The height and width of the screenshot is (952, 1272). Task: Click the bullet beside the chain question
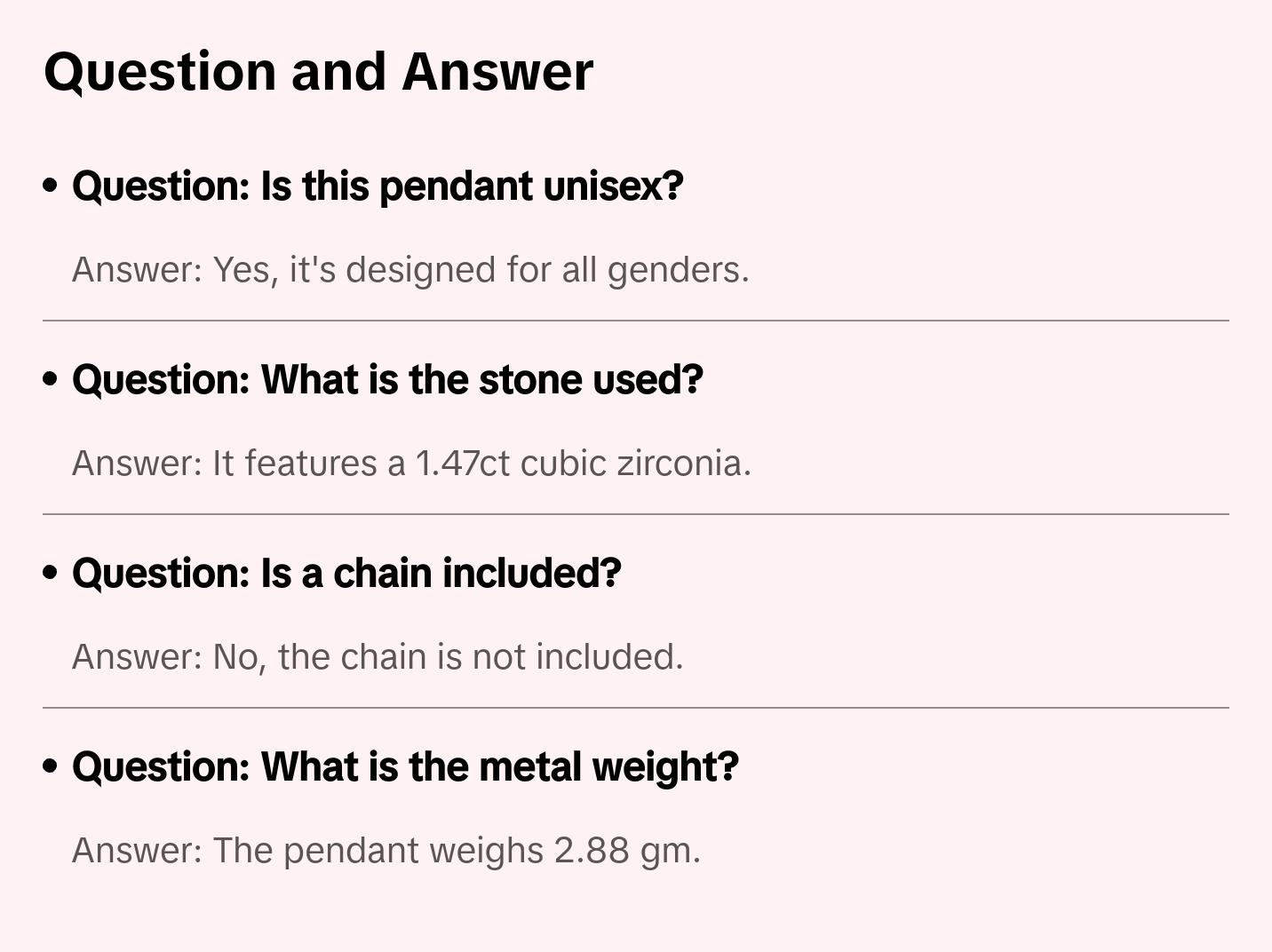coord(51,574)
